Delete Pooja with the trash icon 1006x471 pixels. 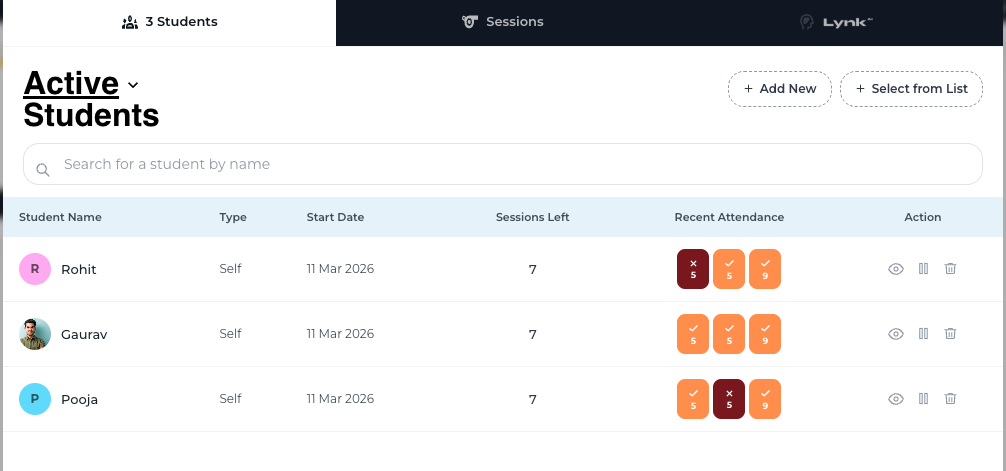[950, 398]
